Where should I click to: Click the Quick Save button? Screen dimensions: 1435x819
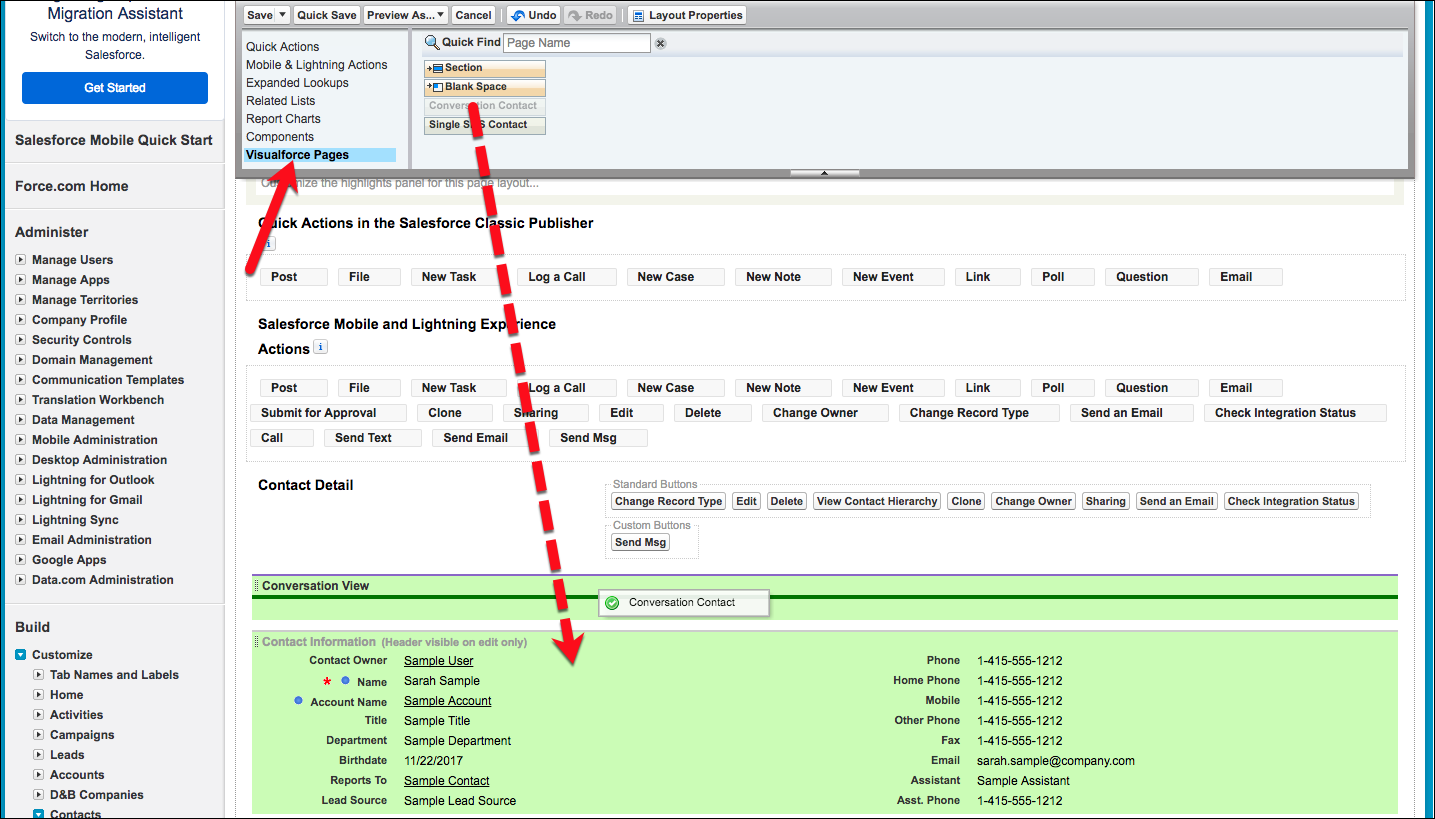pyautogui.click(x=327, y=15)
